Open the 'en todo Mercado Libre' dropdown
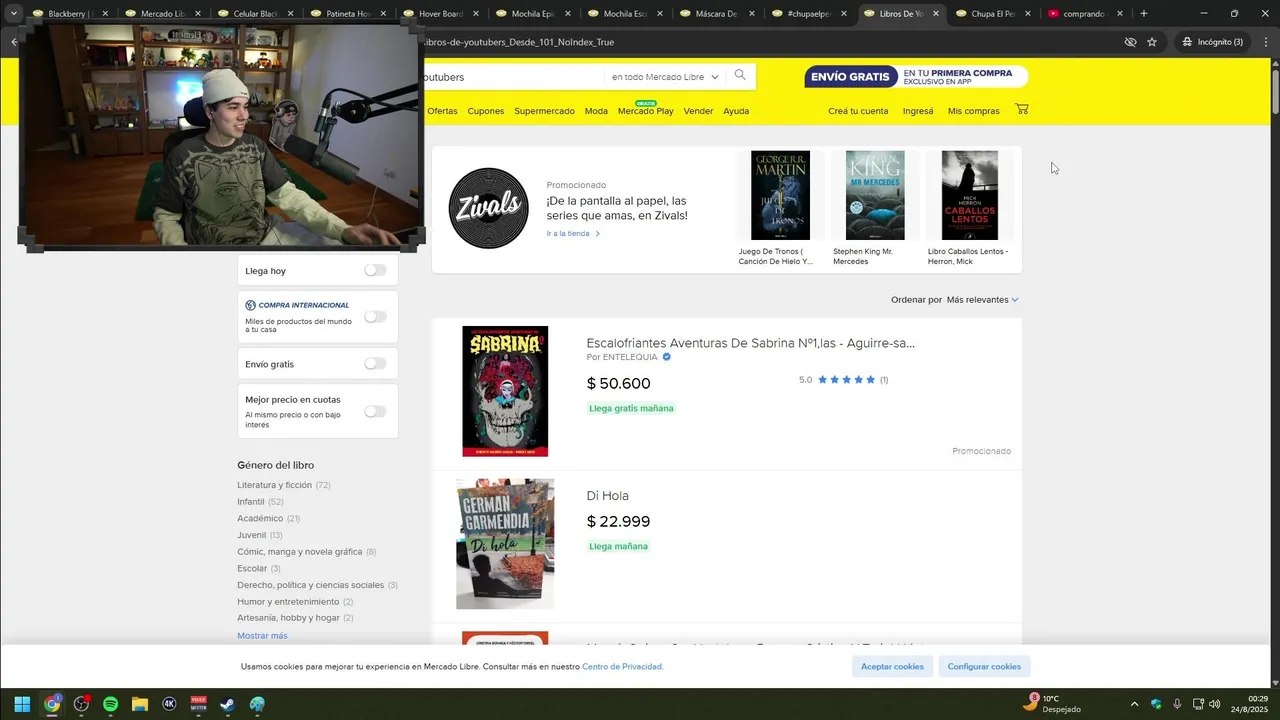Viewport: 1280px width, 720px height. pyautogui.click(x=665, y=77)
